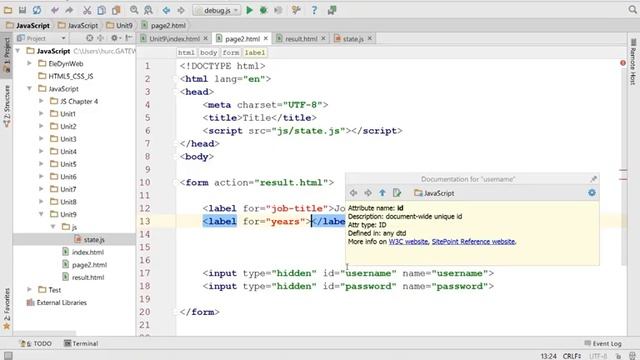640x360 pixels.
Task: Start debugging with the bug icon
Action: point(264,10)
